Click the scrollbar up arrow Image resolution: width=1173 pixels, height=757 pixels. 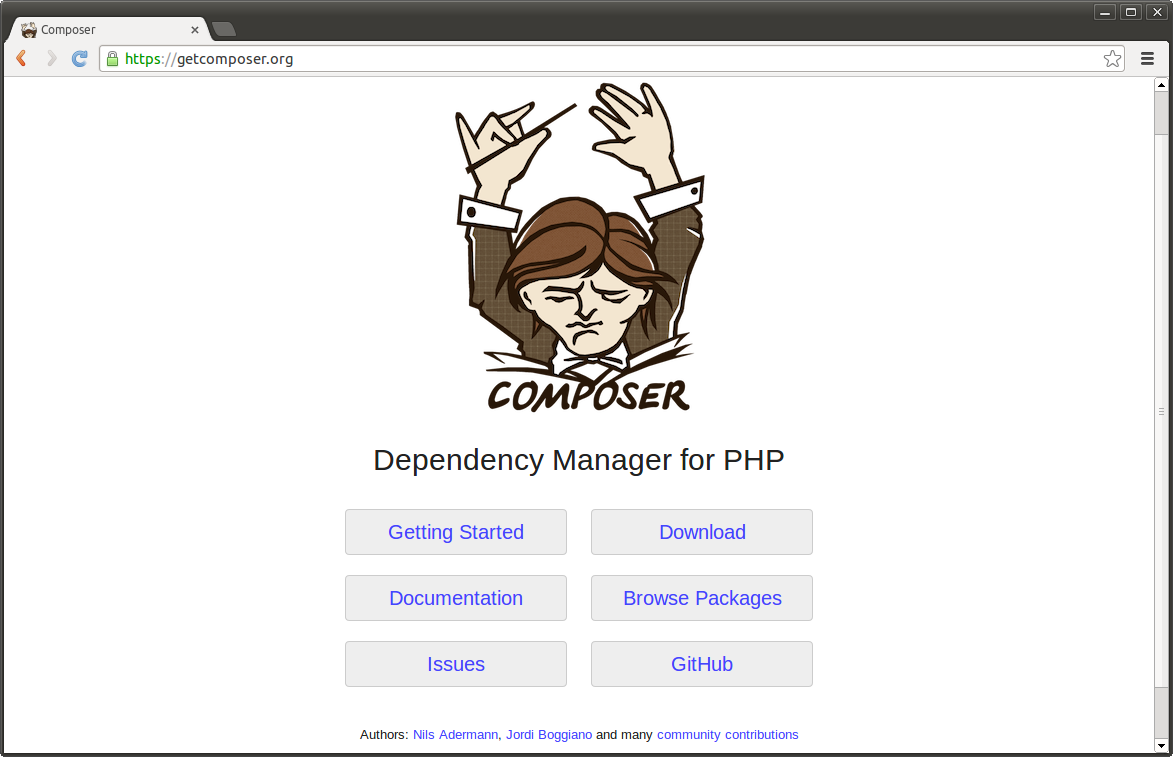1161,85
